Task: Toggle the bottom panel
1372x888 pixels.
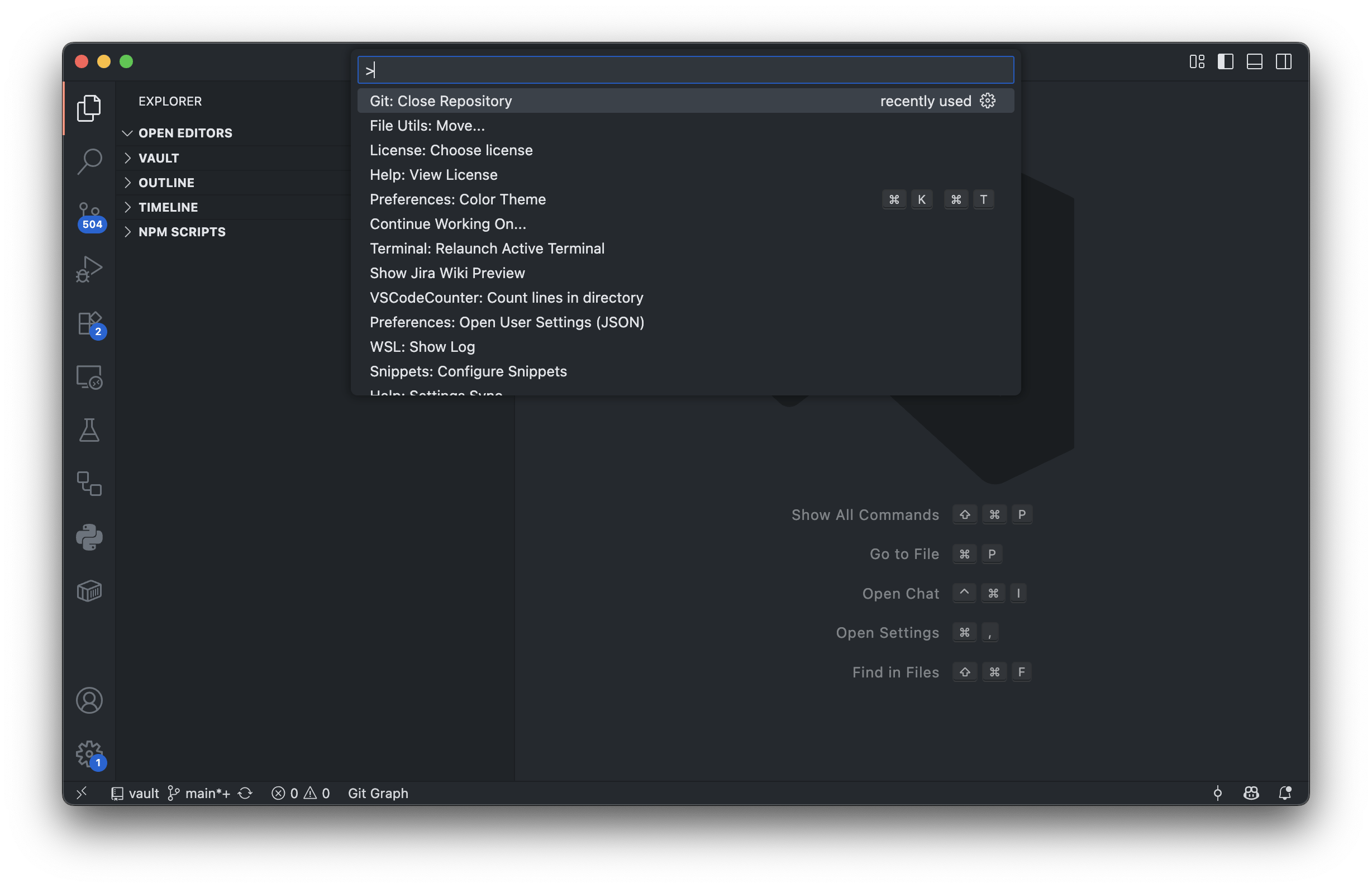Action: [x=1254, y=61]
